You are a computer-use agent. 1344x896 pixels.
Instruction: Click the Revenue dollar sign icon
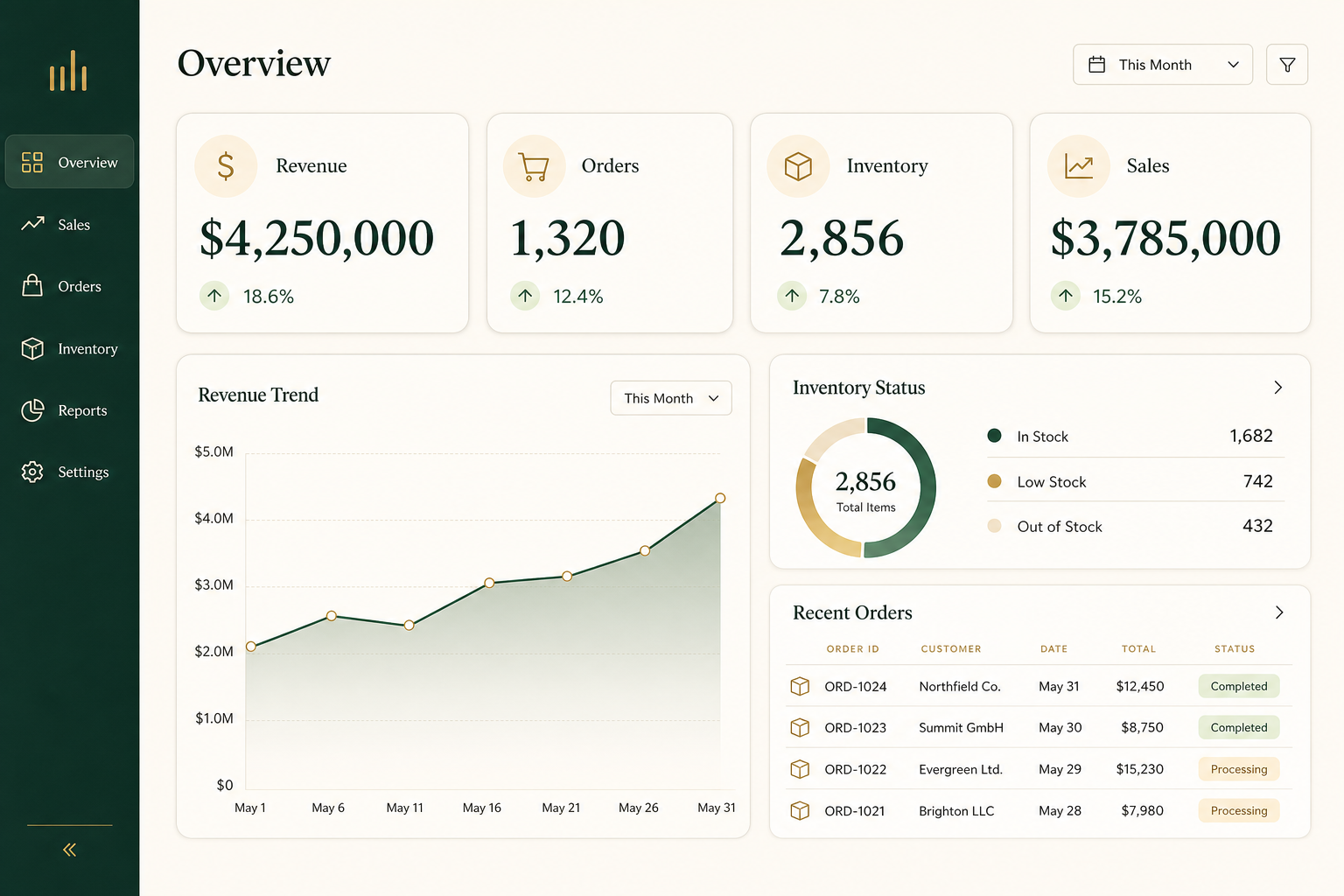click(x=226, y=166)
